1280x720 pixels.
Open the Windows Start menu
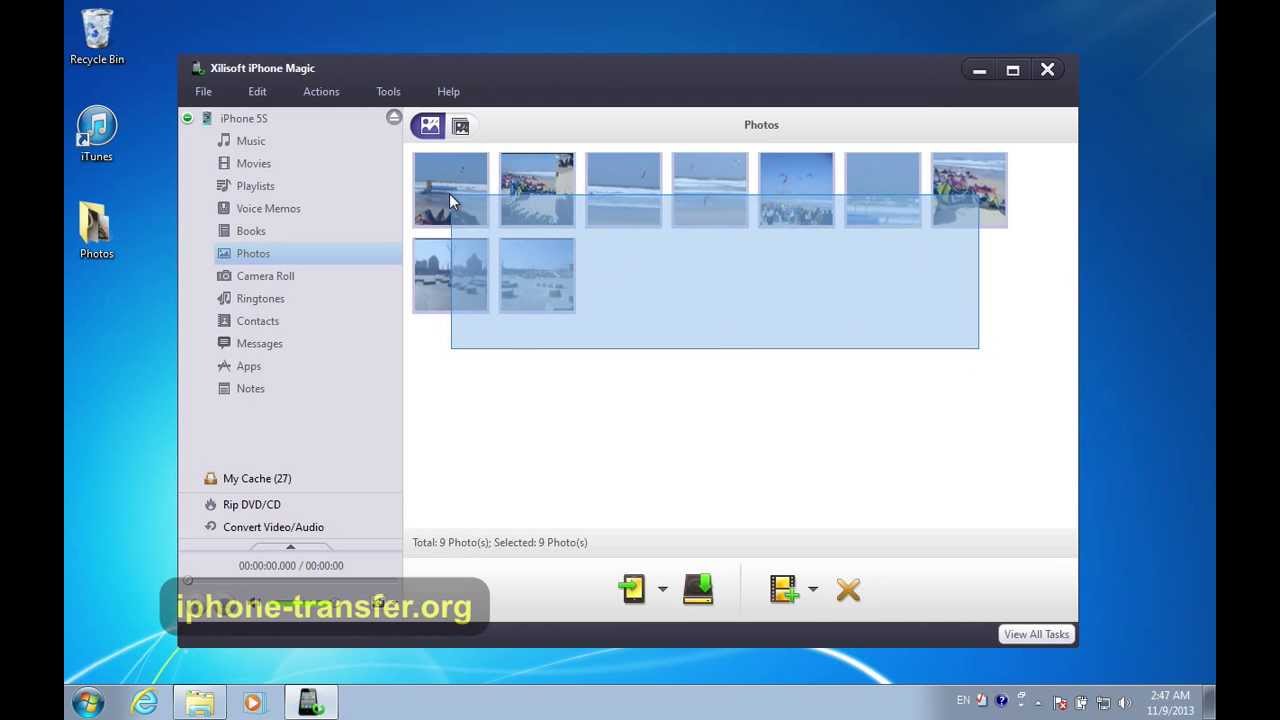click(x=88, y=702)
